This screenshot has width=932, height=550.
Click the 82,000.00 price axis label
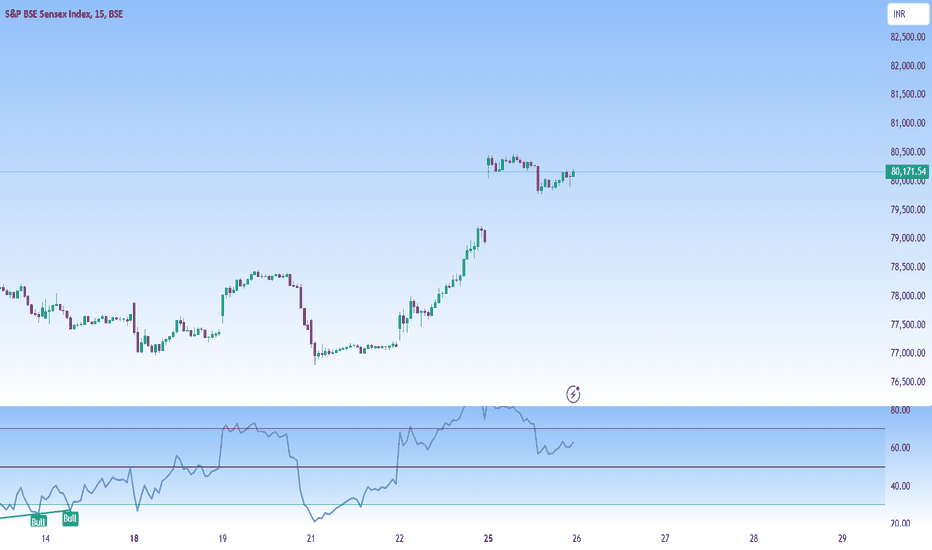pyautogui.click(x=908, y=65)
